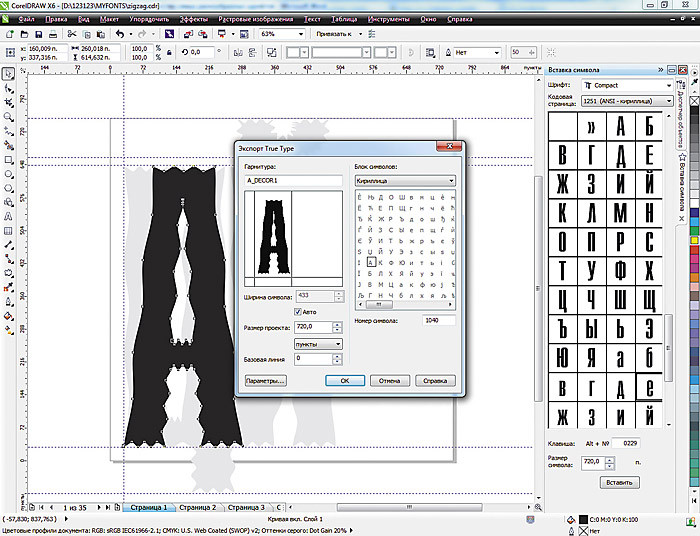Toggle the Авто checkbox
The height and width of the screenshot is (536, 700).
click(x=297, y=311)
